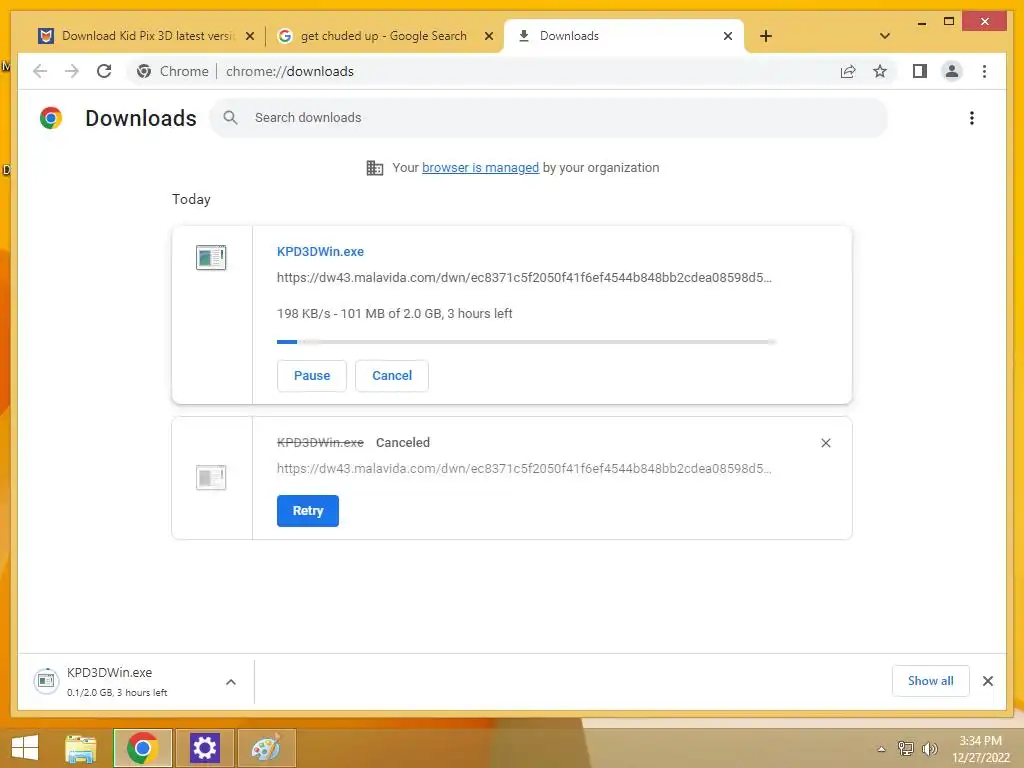1024x768 pixels.
Task: Remove canceled download from list
Action: coord(825,443)
